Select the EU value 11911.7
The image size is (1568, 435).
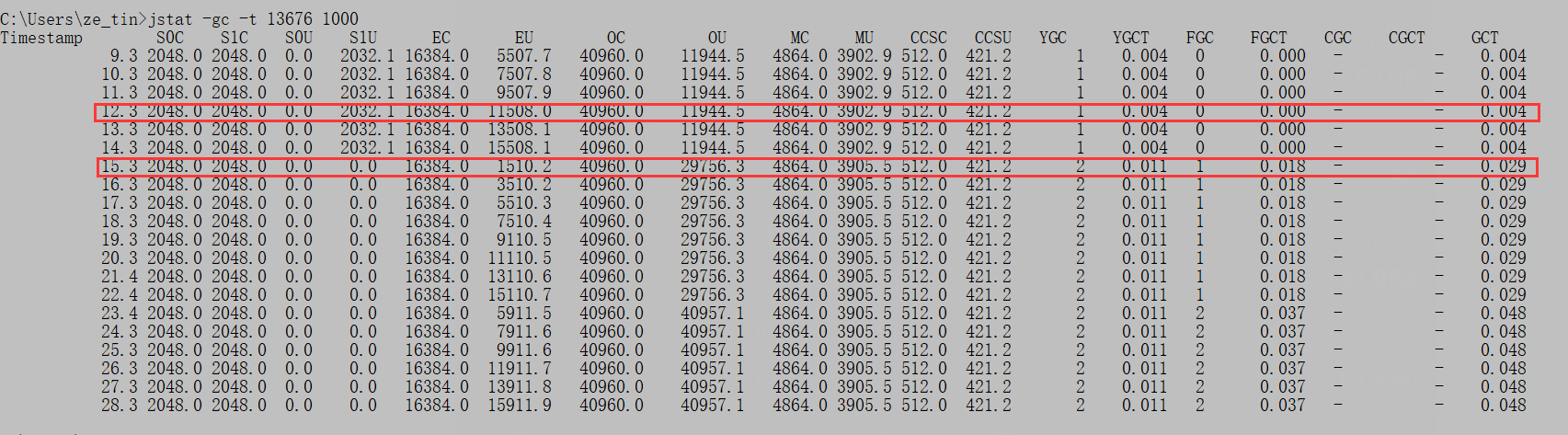(520, 369)
